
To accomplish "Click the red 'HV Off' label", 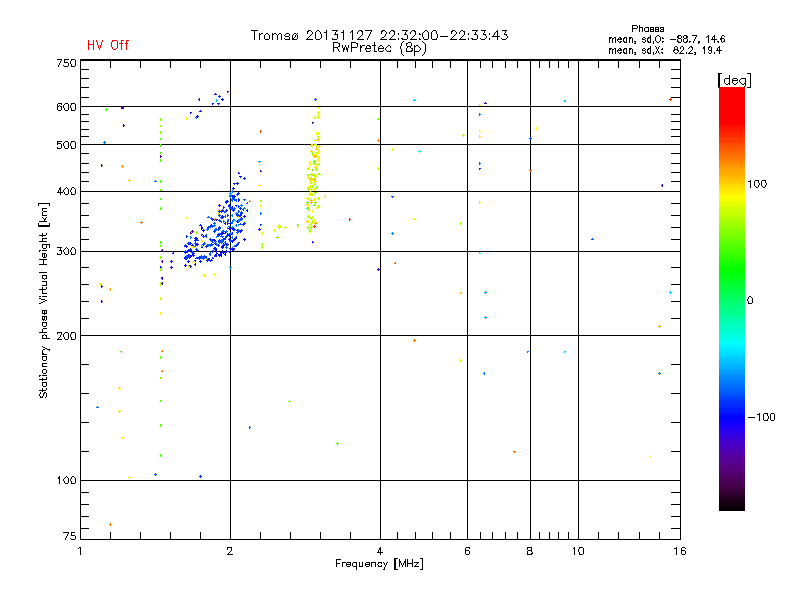I will [108, 45].
